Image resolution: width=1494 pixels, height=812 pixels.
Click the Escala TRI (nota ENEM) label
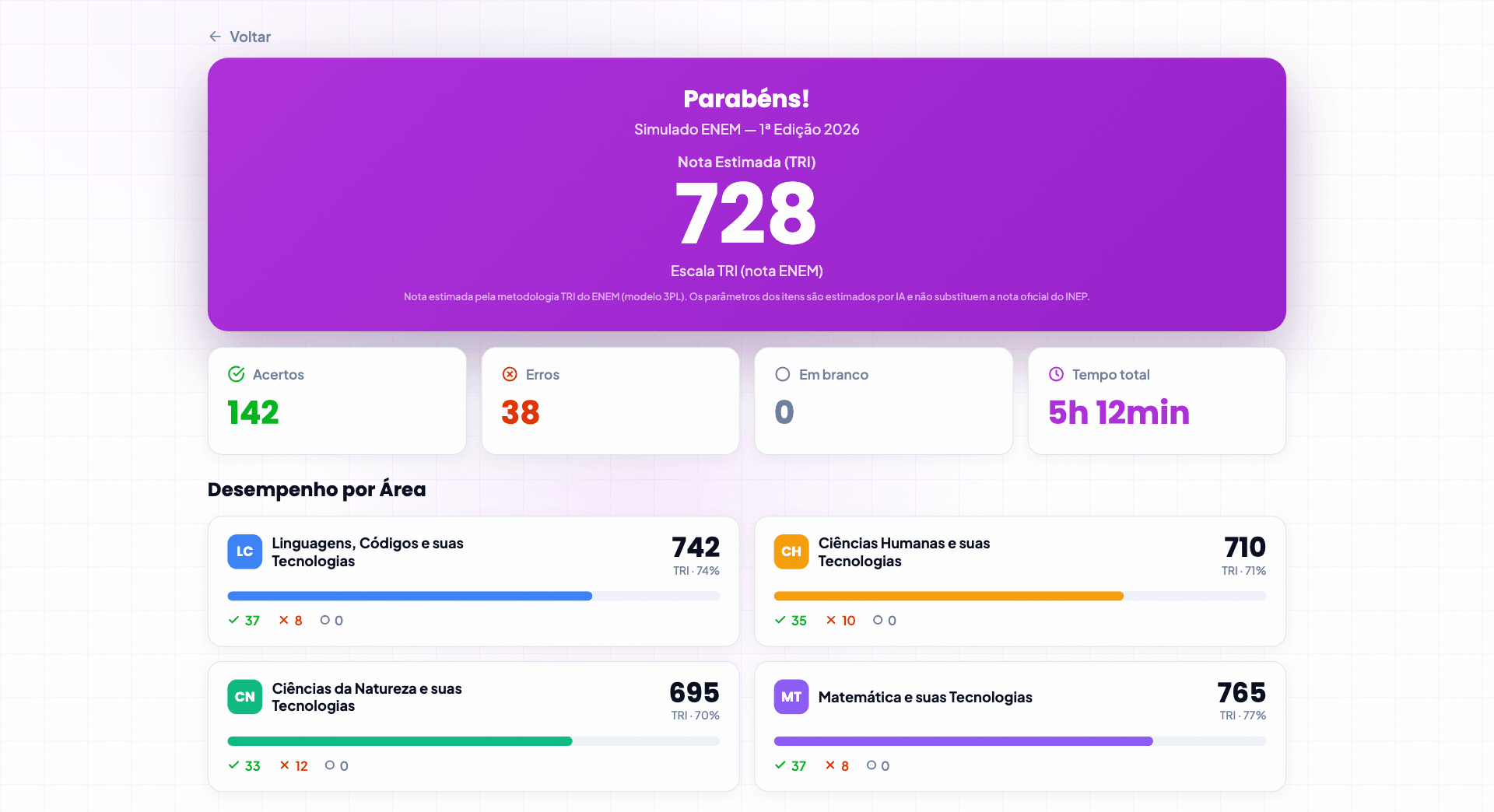[x=746, y=271]
